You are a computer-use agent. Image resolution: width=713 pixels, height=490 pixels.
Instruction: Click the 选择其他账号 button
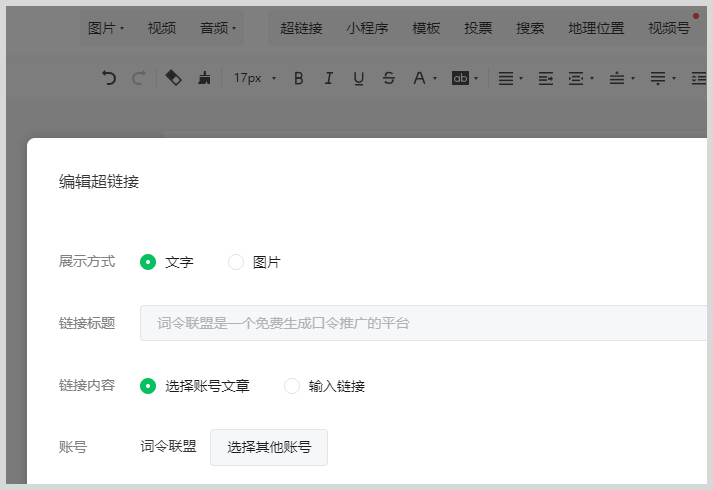[269, 447]
